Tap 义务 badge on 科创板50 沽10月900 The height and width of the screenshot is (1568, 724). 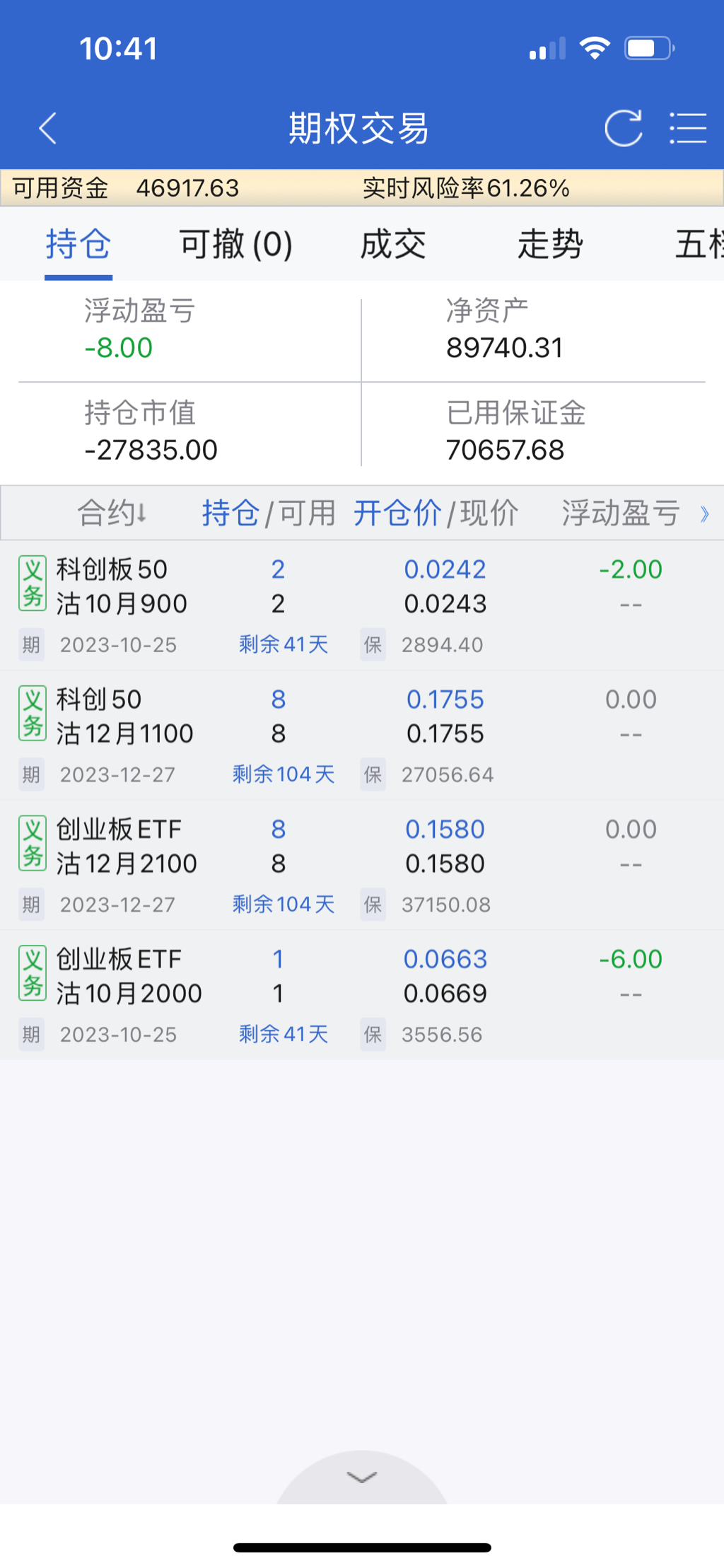point(33,584)
